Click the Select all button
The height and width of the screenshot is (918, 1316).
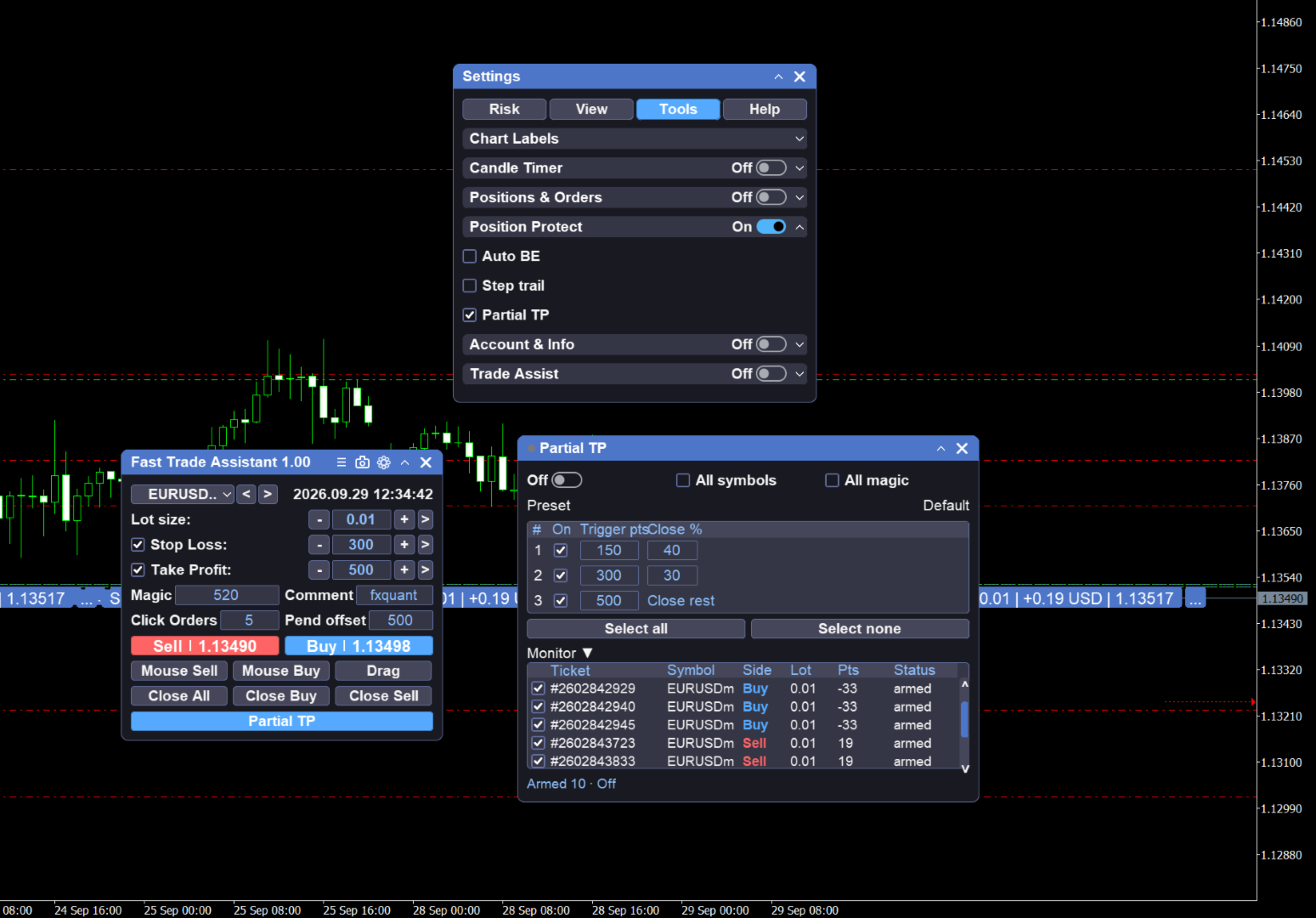pyautogui.click(x=636, y=629)
